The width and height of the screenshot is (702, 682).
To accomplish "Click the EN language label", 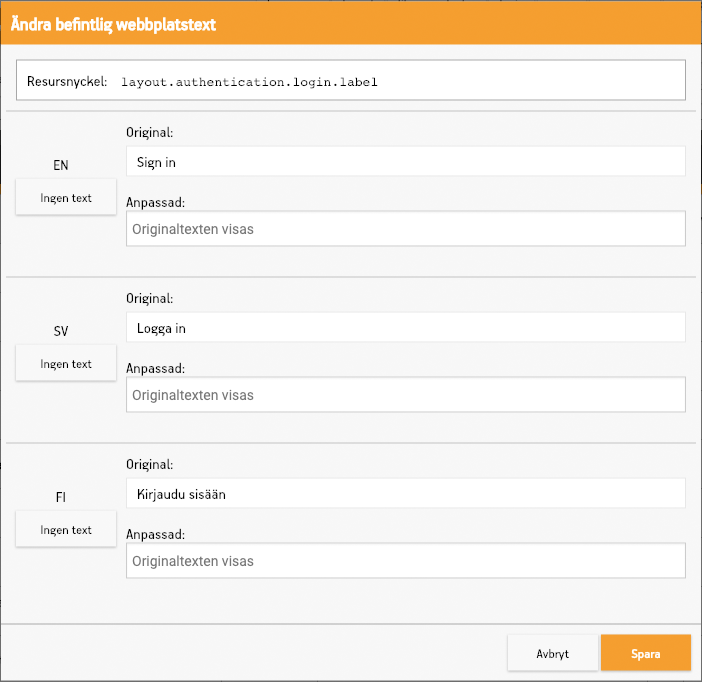I will click(61, 165).
